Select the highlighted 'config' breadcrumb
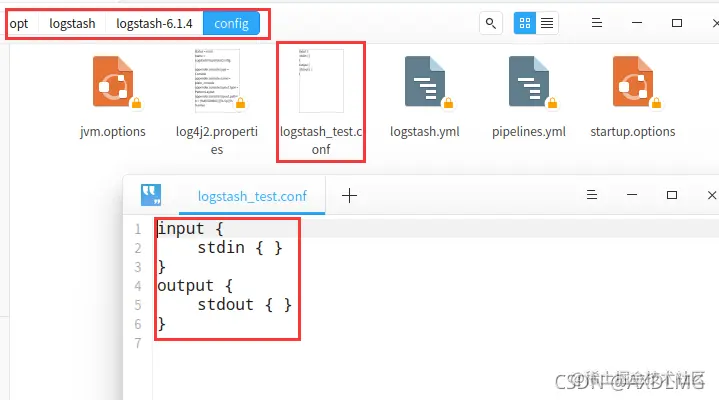This screenshot has width=719, height=400. (231, 23)
